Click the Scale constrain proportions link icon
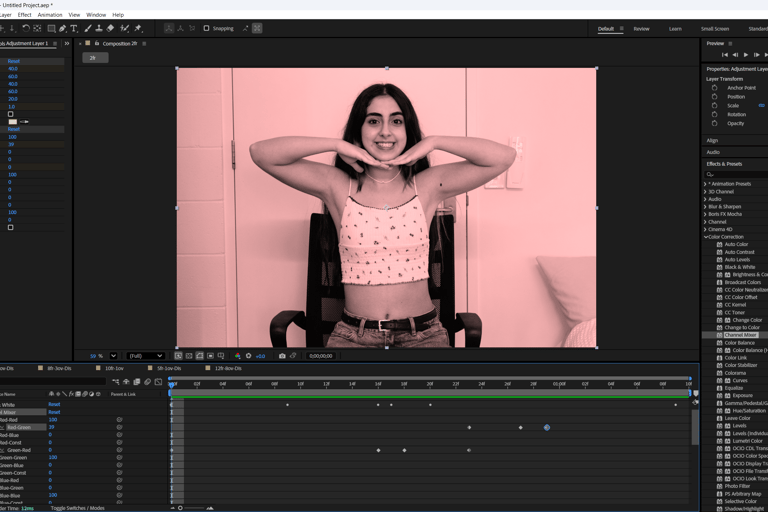Image resolution: width=768 pixels, height=512 pixels. tap(762, 105)
